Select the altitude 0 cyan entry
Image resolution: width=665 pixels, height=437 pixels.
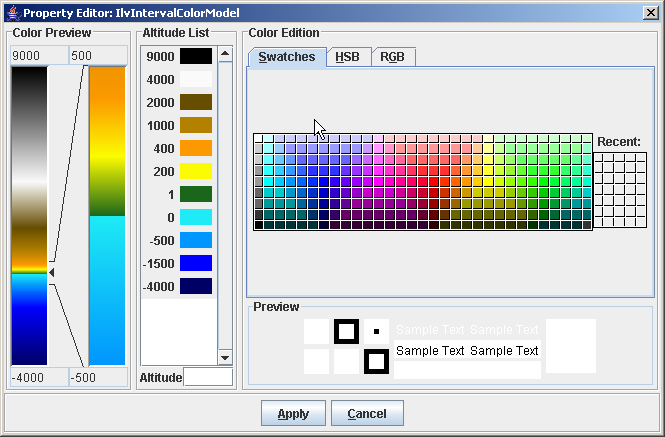(195, 218)
